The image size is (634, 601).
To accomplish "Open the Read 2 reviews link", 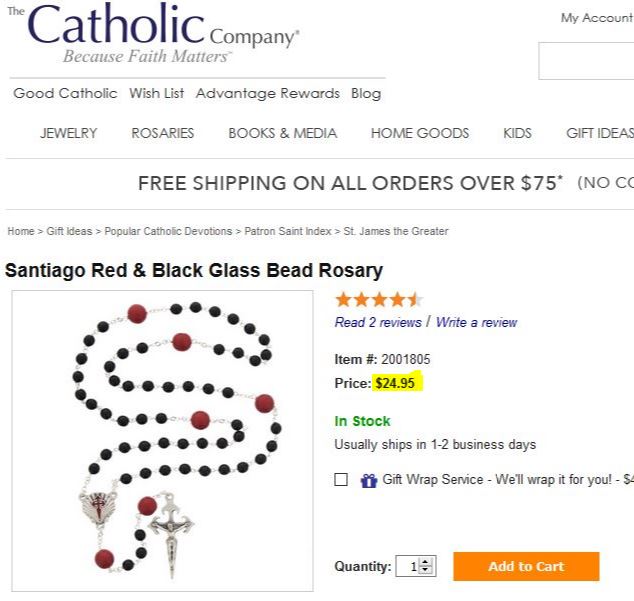I will click(378, 322).
